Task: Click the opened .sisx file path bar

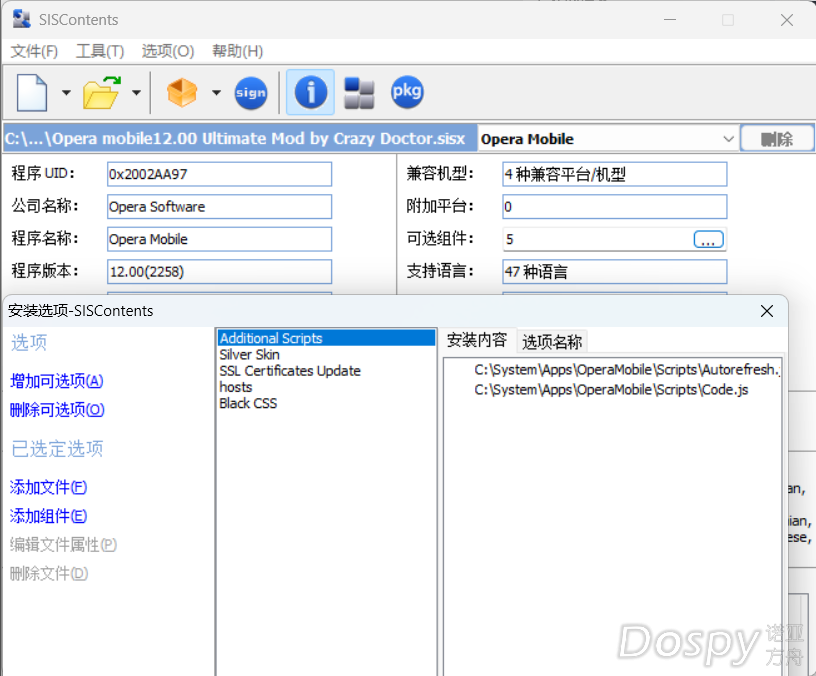Action: (x=240, y=138)
